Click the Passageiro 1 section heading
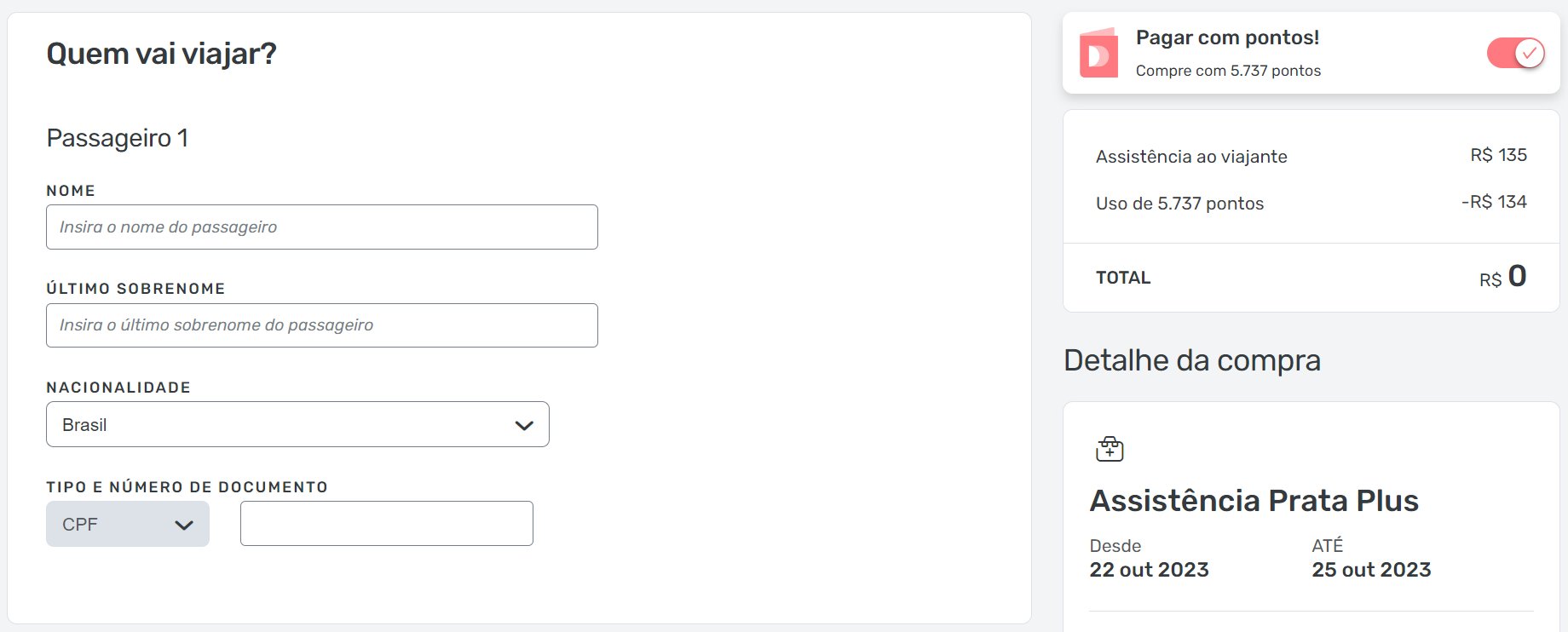 118,138
